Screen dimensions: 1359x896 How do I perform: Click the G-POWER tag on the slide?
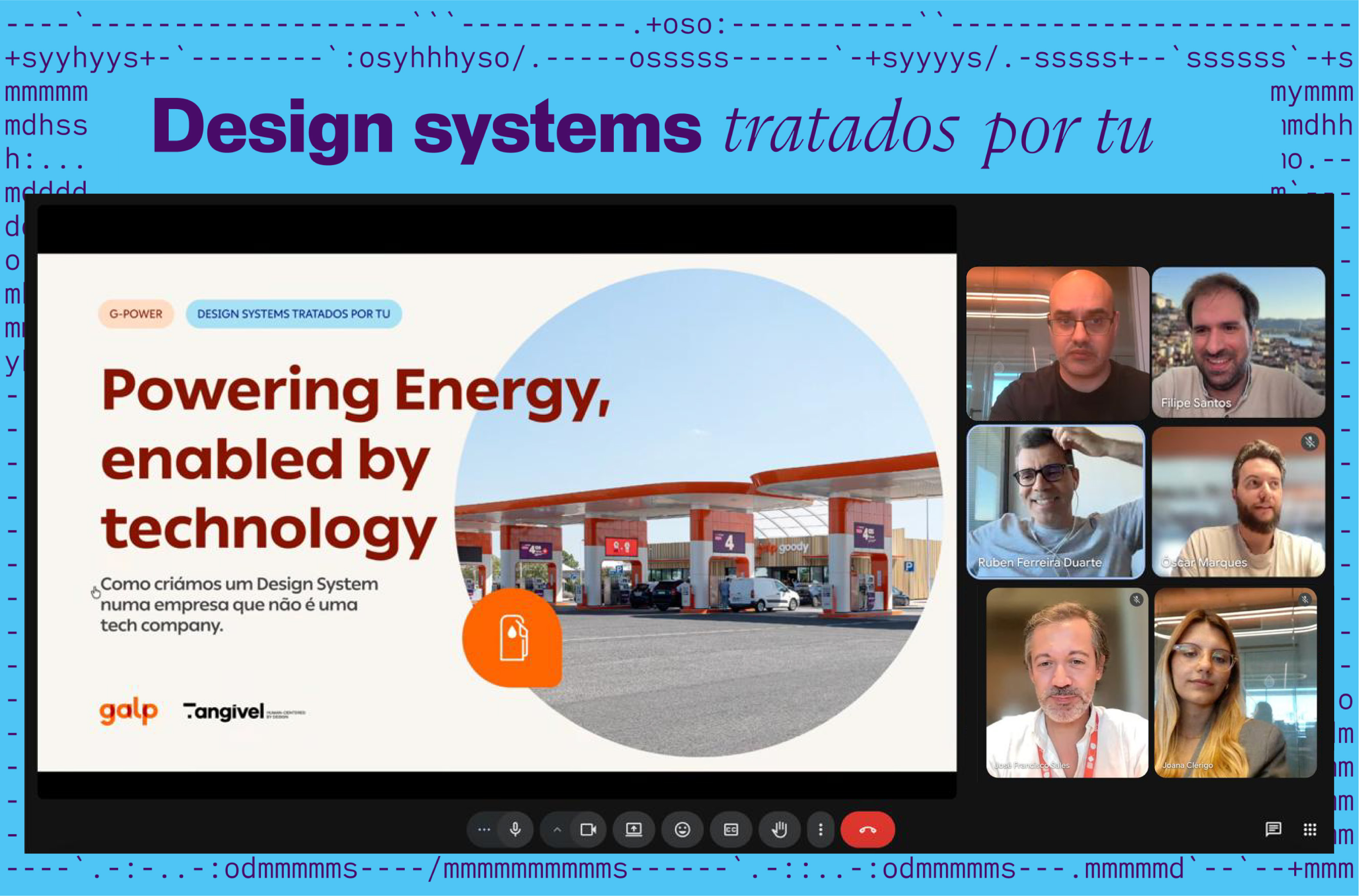tap(136, 314)
